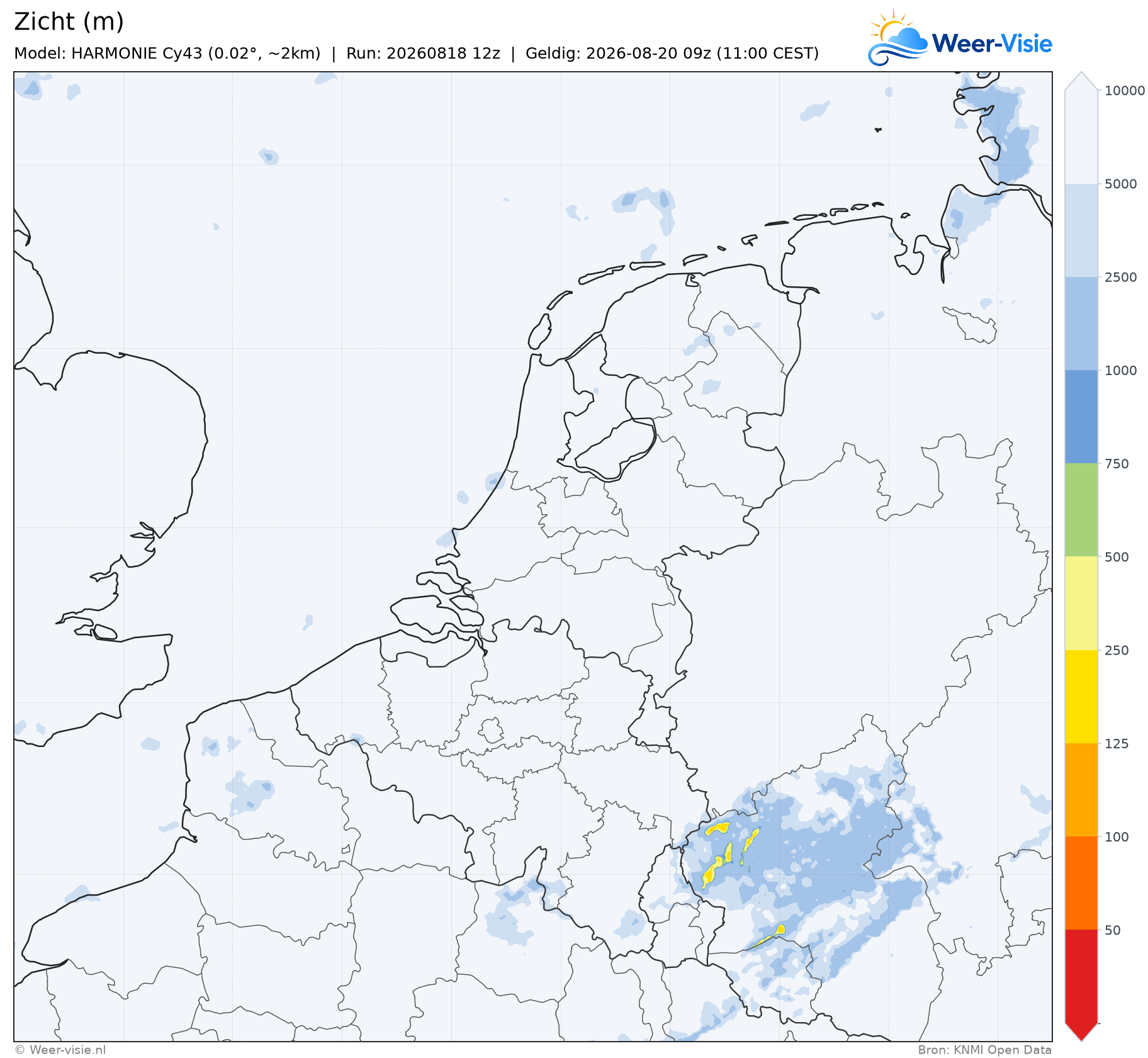Viewport: 1148px width, 1058px height.
Task: Click the 'Bron: KNMI Open Data' credit
Action: 984,1050
